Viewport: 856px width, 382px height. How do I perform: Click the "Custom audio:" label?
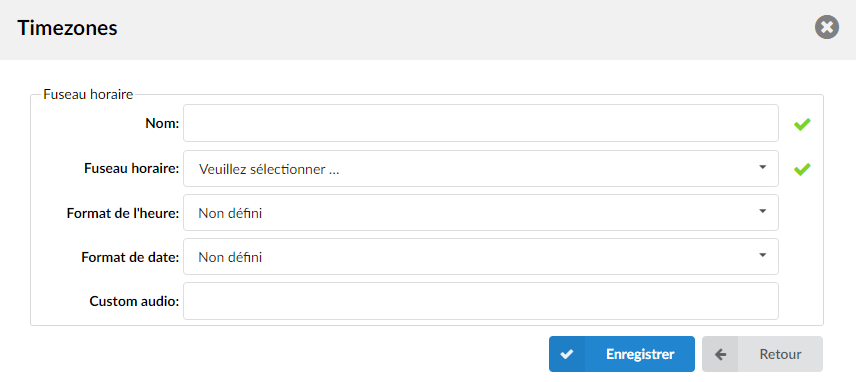coord(134,301)
